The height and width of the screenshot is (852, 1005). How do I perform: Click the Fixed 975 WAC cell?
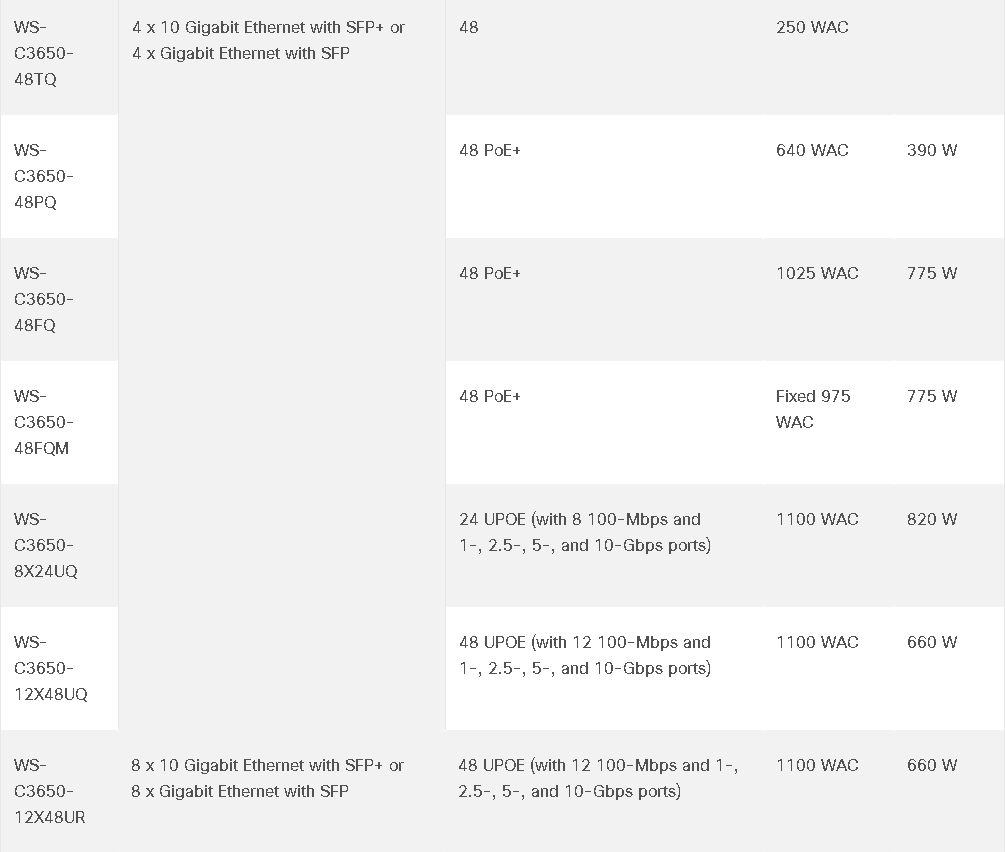coord(812,409)
